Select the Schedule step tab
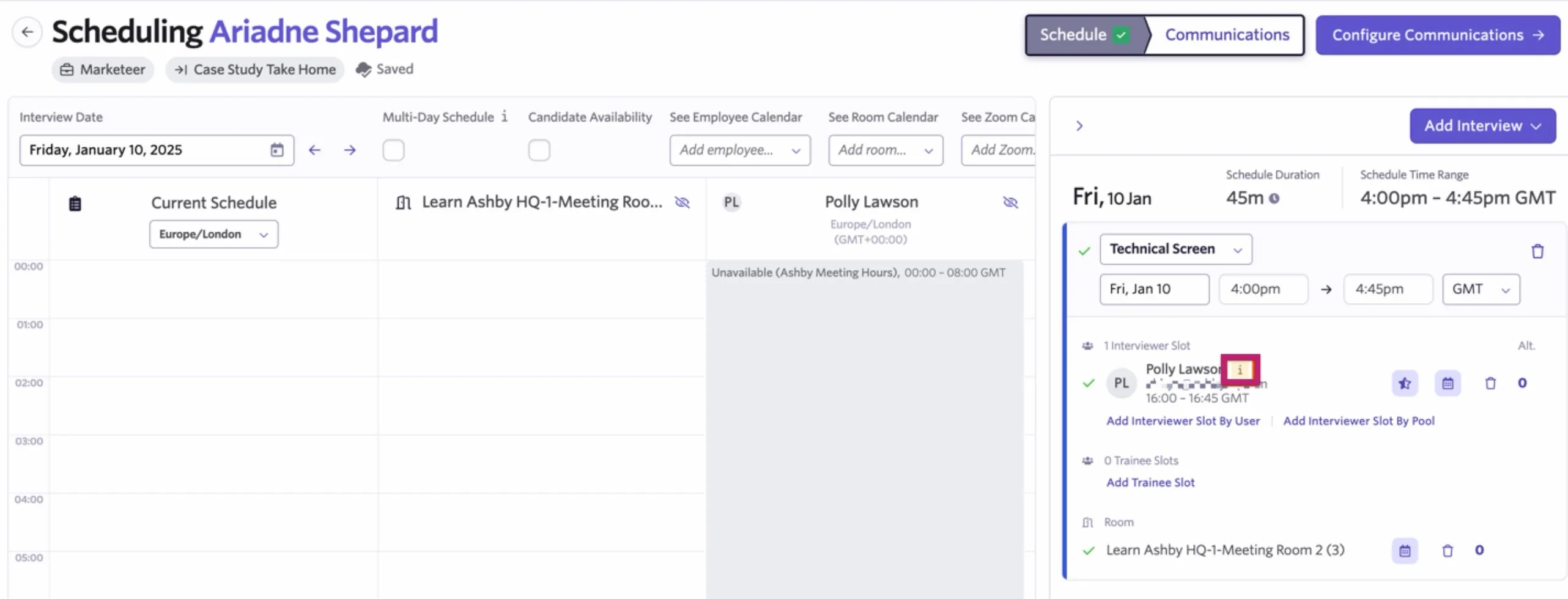Screen dimensions: 1568x599 [x=1084, y=35]
